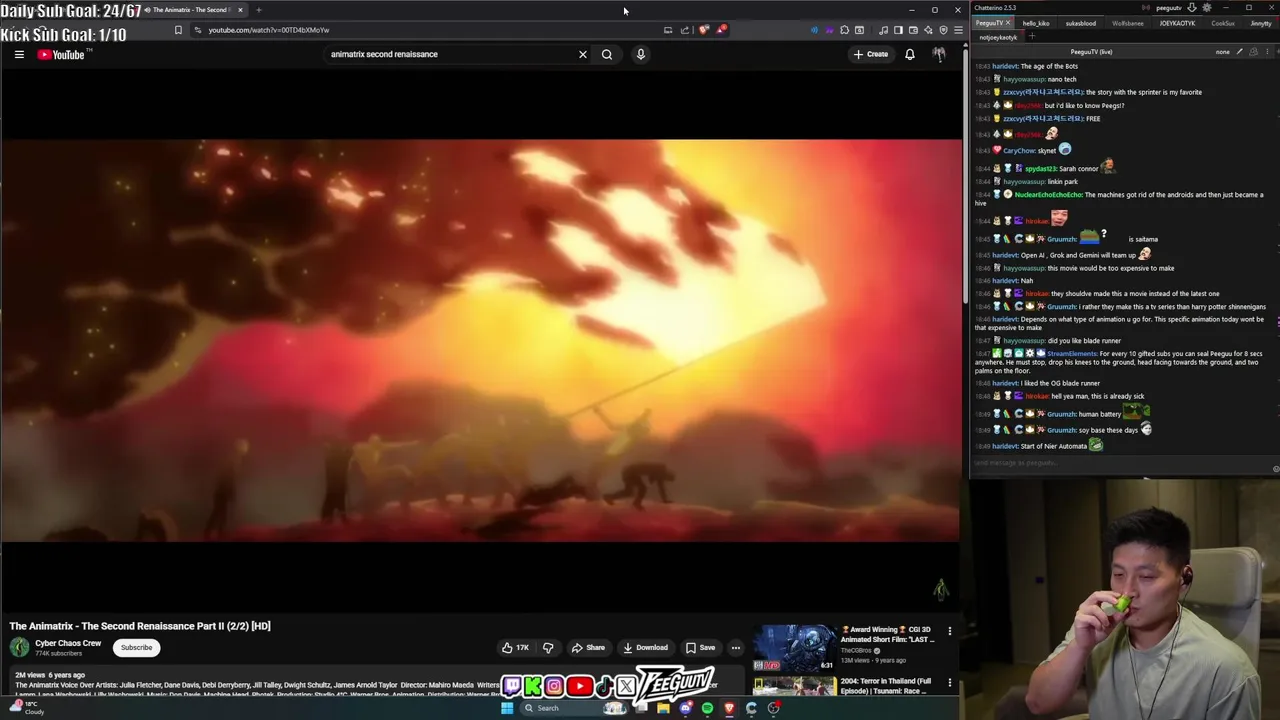Open the Brave browser main menu
The height and width of the screenshot is (720, 1280).
point(958,30)
